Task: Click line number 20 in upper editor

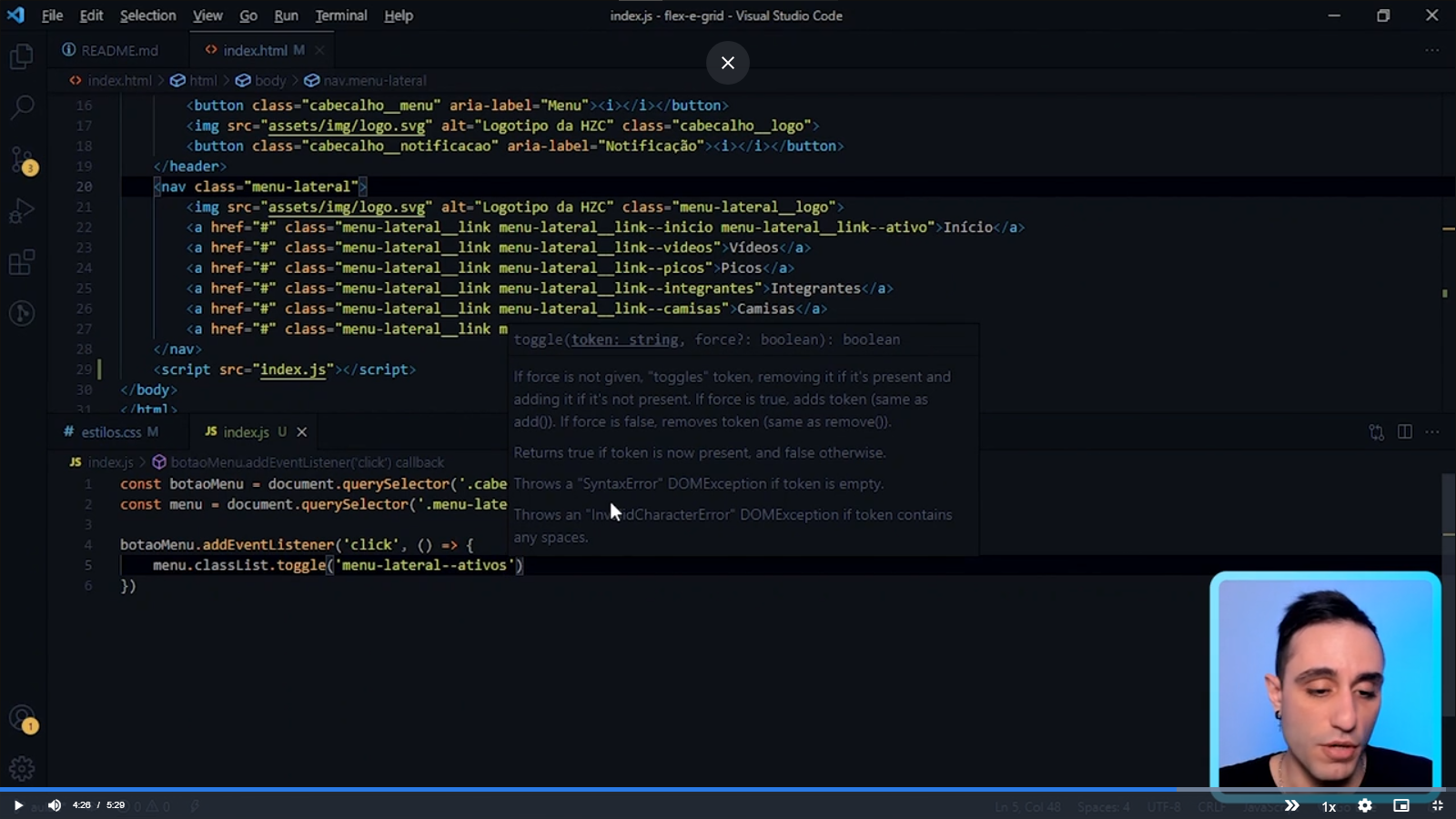Action: point(84,187)
